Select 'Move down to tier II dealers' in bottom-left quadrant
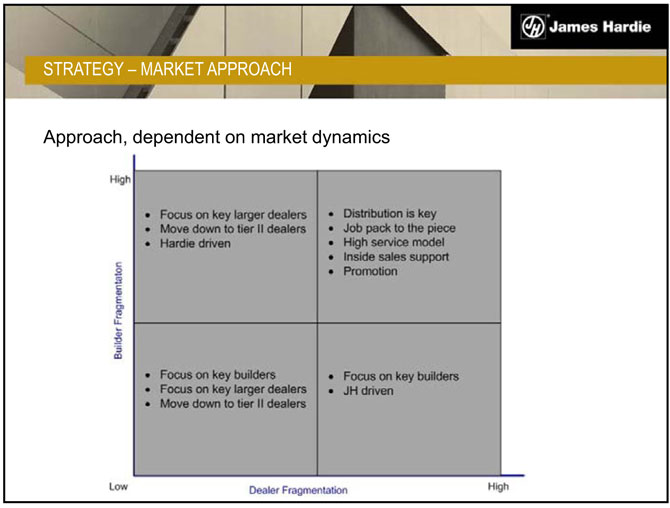 point(232,403)
